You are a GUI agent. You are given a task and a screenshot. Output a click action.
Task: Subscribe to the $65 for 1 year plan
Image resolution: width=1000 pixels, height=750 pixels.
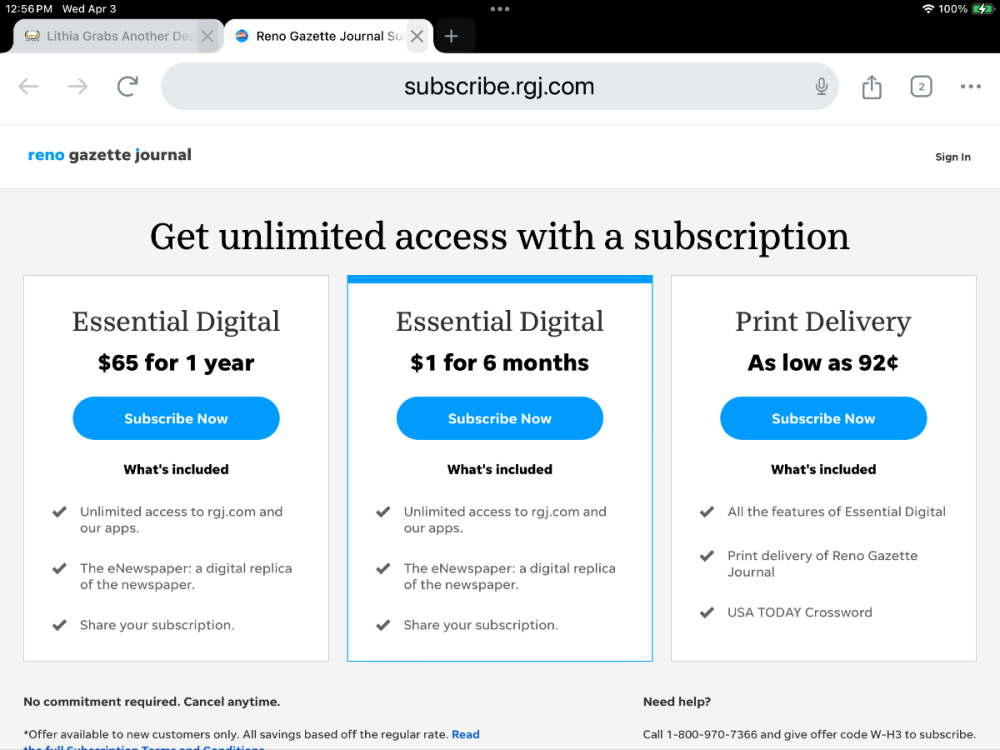coord(176,419)
